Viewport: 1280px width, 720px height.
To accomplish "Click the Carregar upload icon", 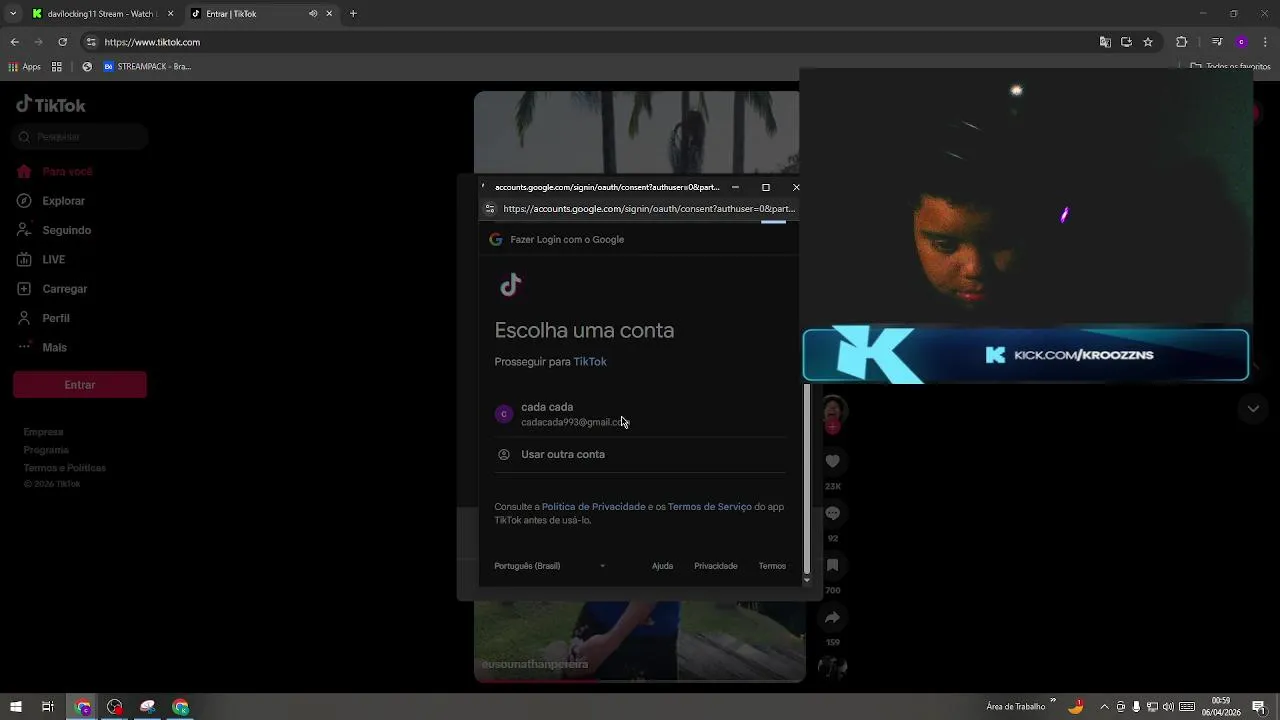I will 24,289.
